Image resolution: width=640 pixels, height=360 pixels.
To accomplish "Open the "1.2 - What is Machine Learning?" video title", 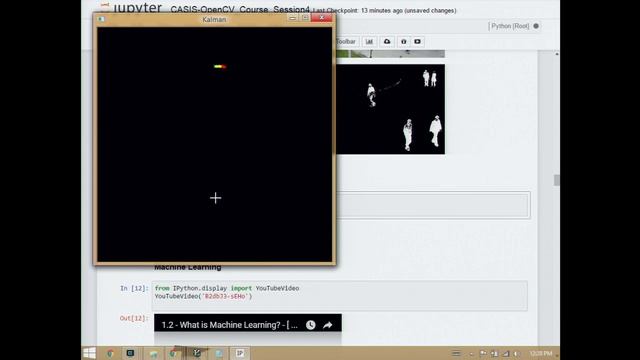I will (229, 325).
